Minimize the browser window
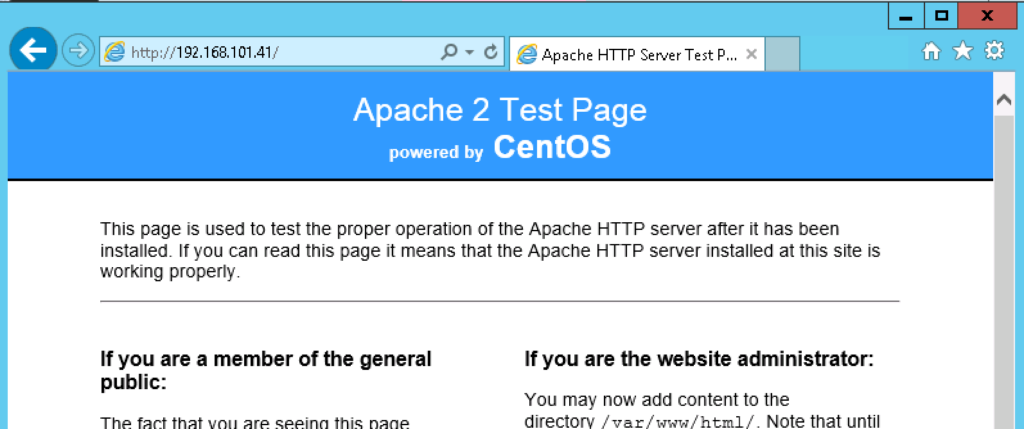The image size is (1024, 429). (906, 16)
